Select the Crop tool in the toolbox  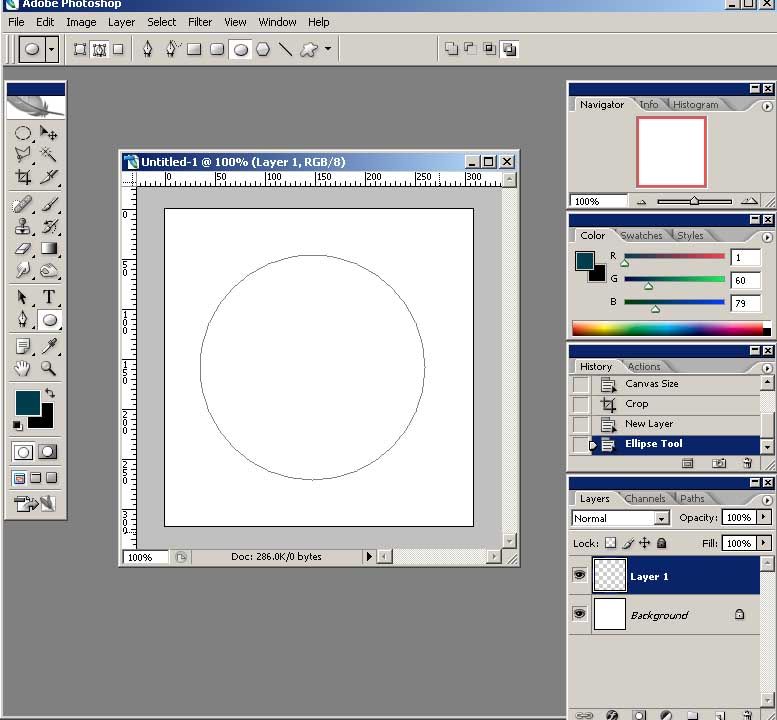click(x=22, y=177)
